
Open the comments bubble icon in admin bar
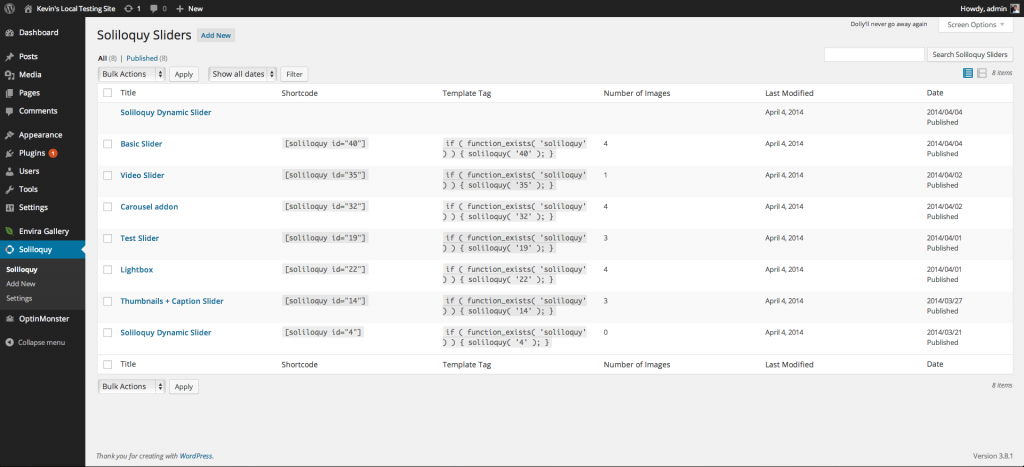(154, 8)
